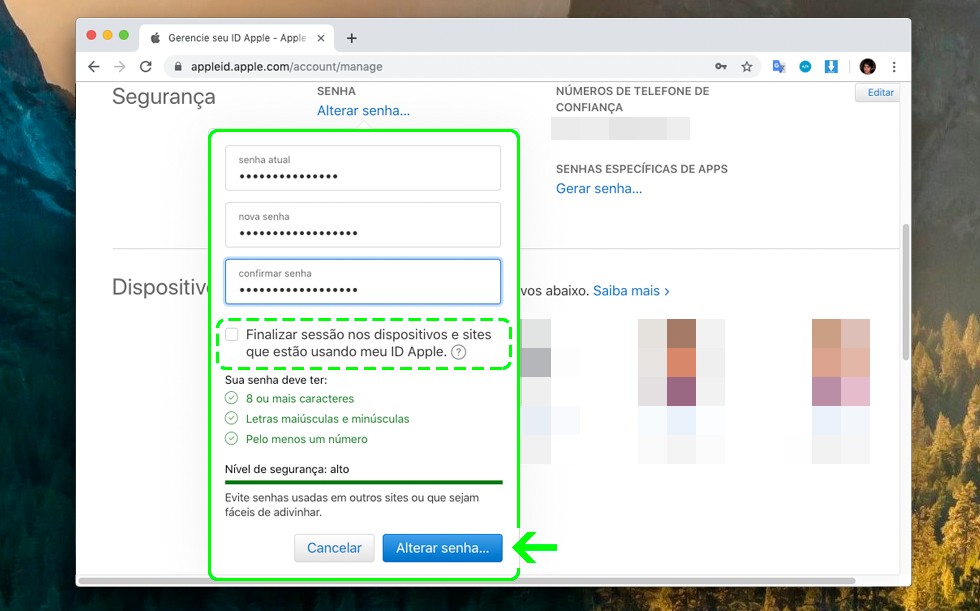Check Finalizar sessão nos dispositivos checkbox
Viewport: 980px width, 611px height.
232,335
